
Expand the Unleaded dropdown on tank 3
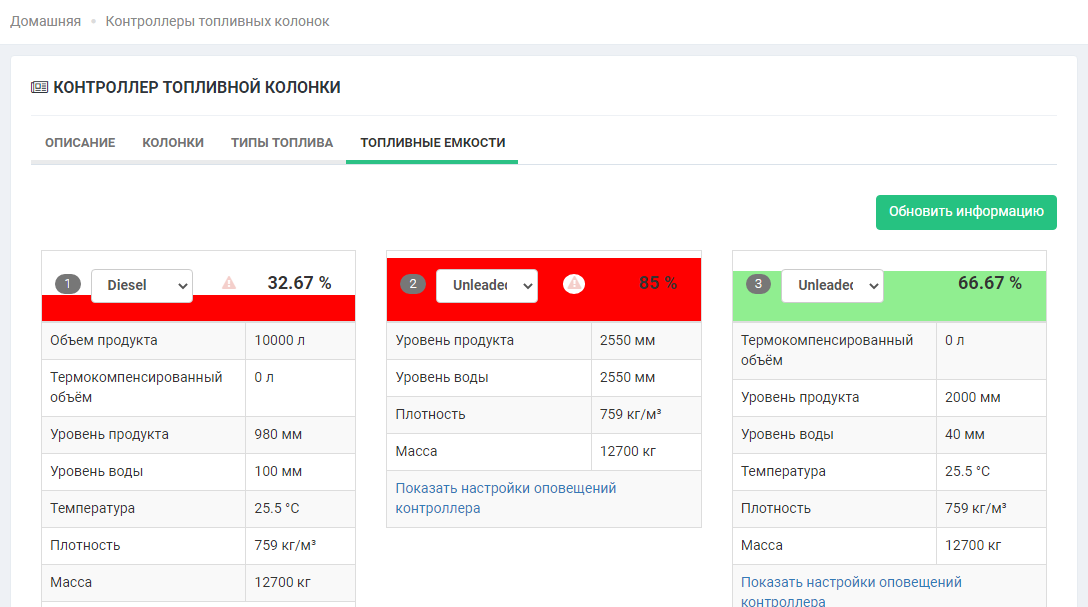(x=832, y=285)
